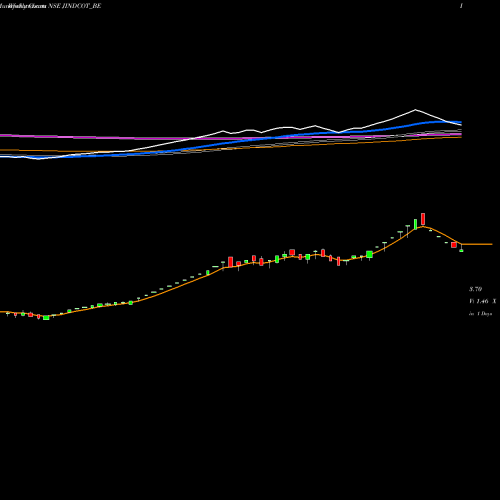
Task: Click the NSE JINDCOT_BE chart title
Action: 75,6
